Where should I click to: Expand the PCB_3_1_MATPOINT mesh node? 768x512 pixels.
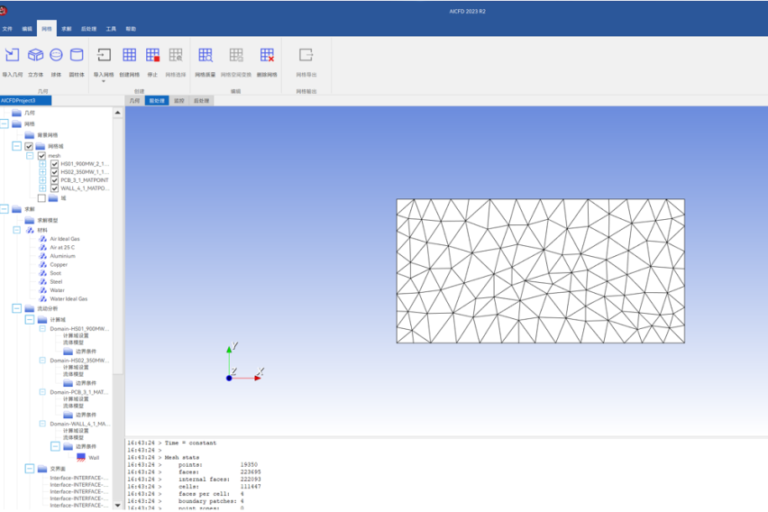[42, 180]
